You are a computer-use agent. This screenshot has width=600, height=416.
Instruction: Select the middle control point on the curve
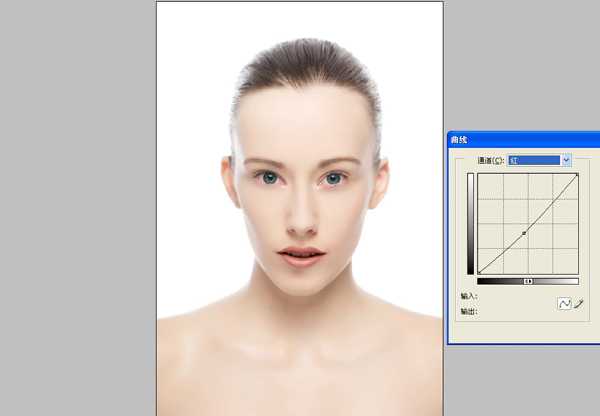tap(524, 233)
